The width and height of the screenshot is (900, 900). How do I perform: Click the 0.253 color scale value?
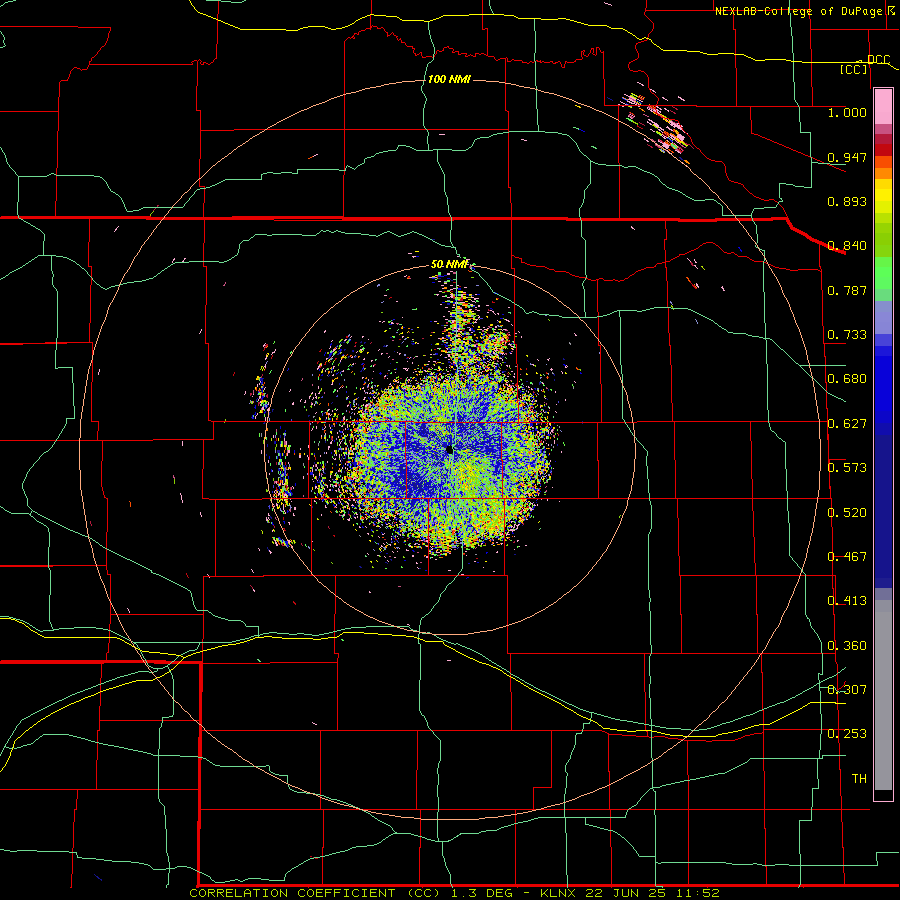(x=847, y=734)
